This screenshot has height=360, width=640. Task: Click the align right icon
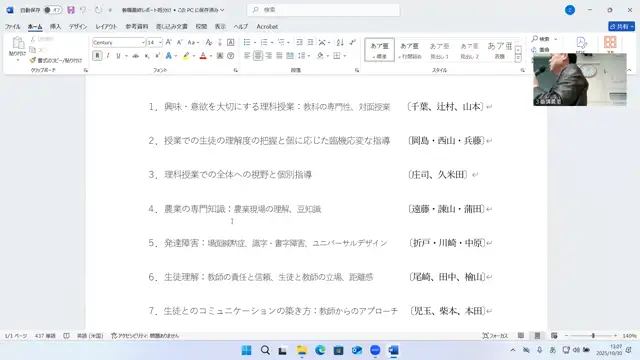pyautogui.click(x=269, y=56)
